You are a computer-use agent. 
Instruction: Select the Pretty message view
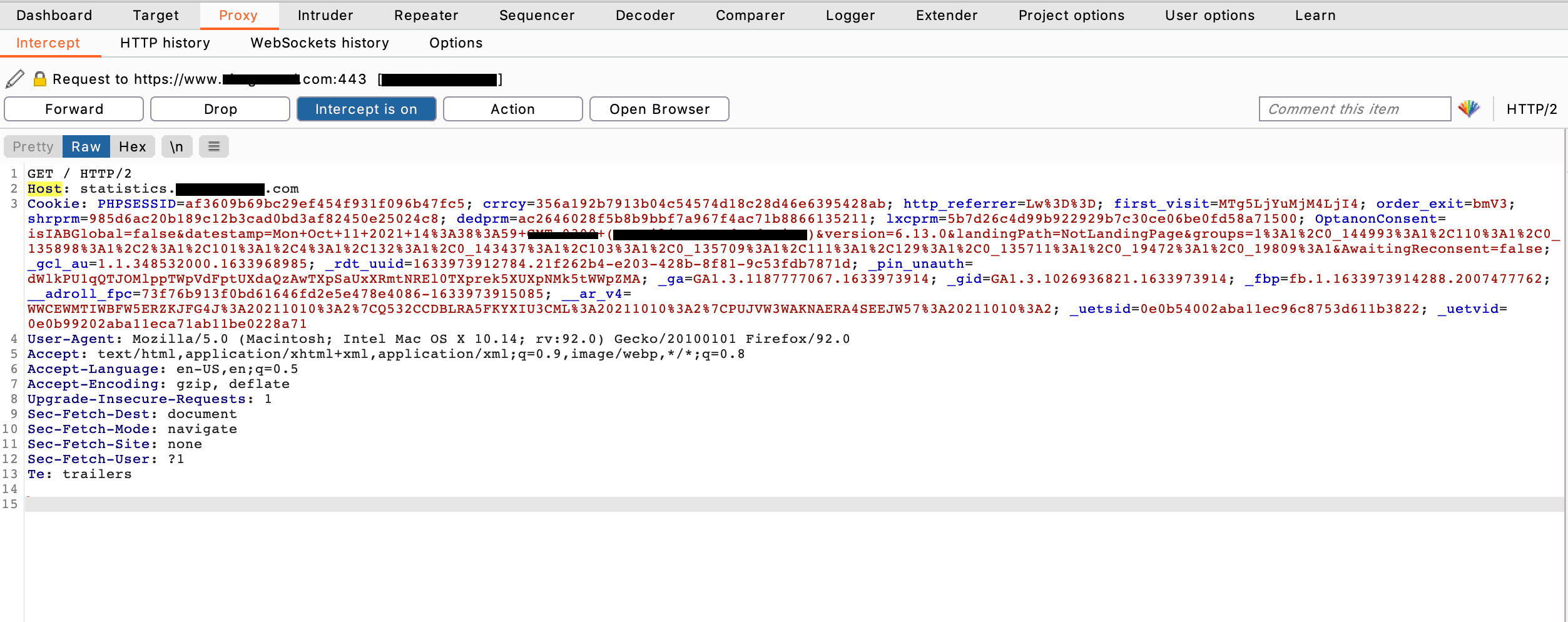(x=33, y=146)
